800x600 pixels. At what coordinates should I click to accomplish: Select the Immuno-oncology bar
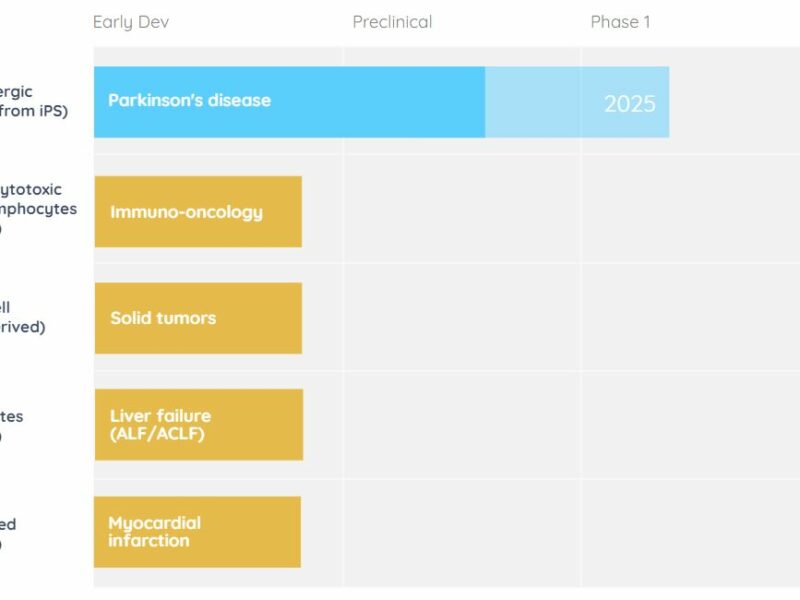[x=198, y=212]
